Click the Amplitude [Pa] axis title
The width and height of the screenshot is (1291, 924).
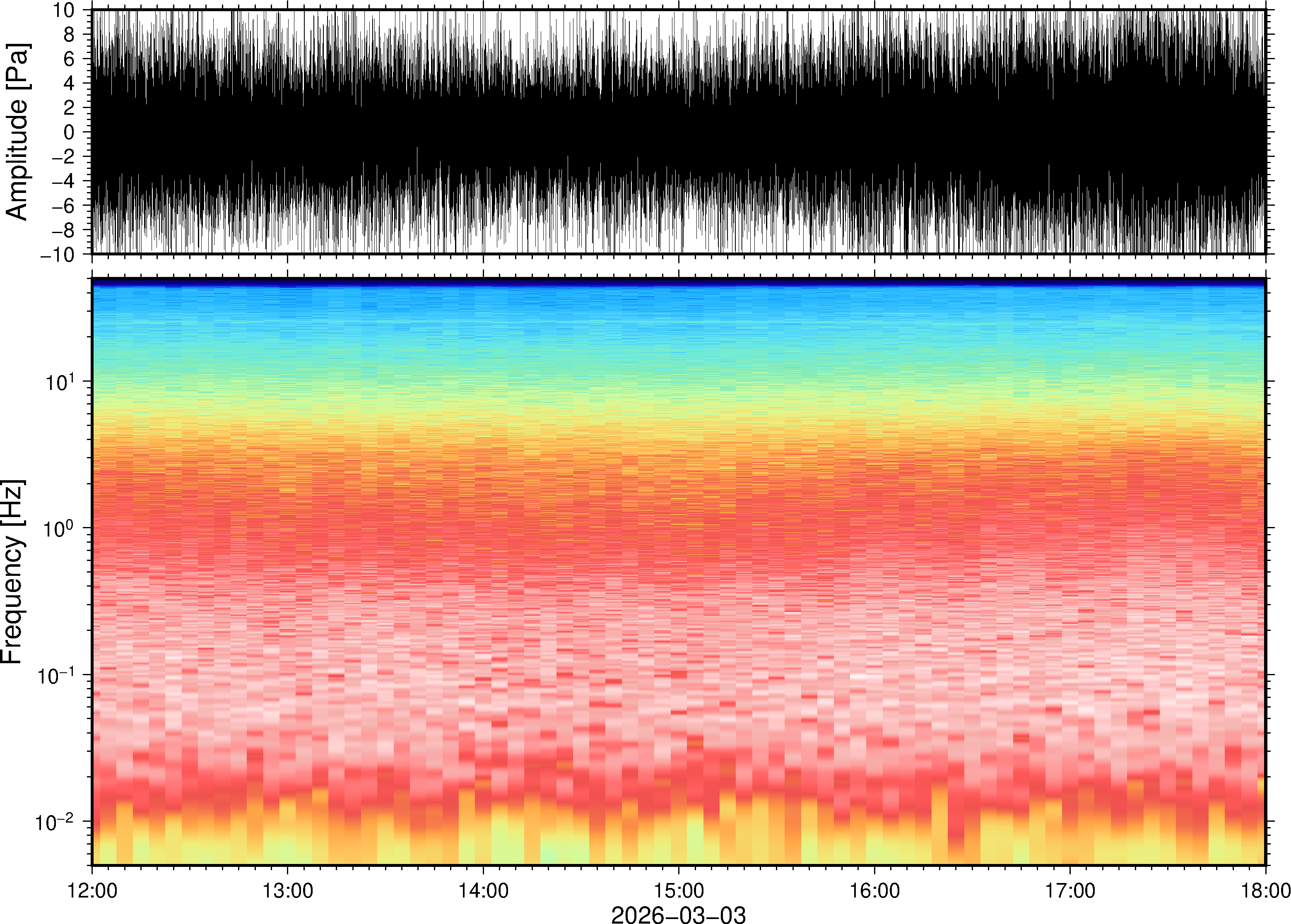17,132
